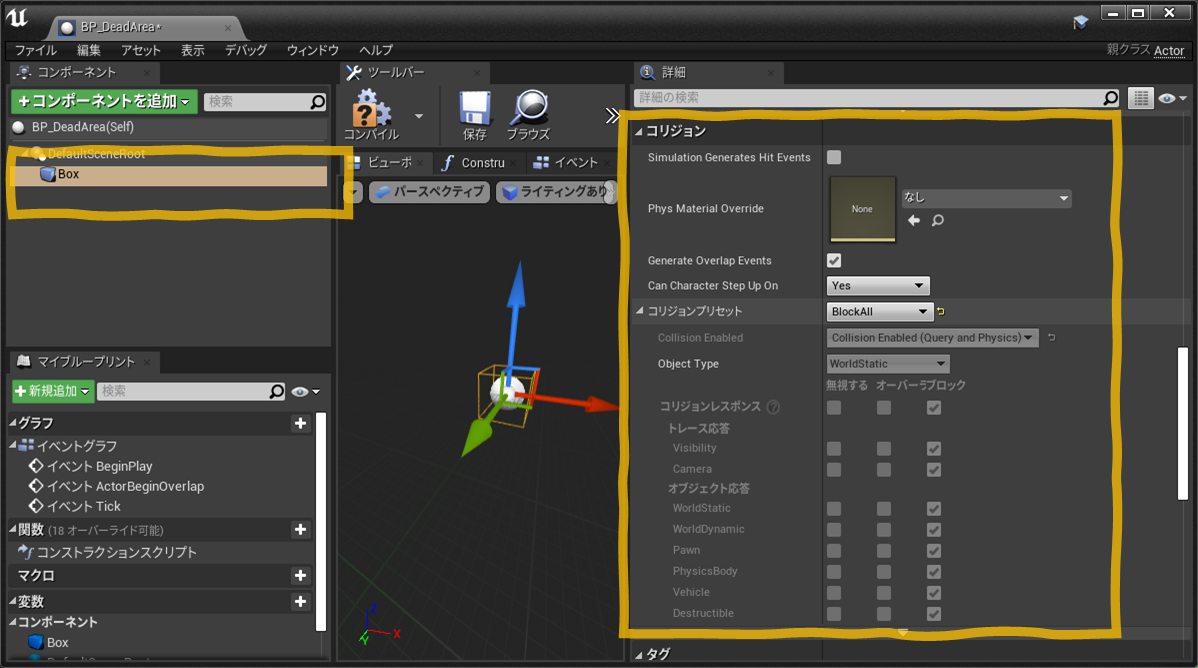1198x668 pixels.
Task: Open the File menu (ファイル)
Action: (36, 50)
